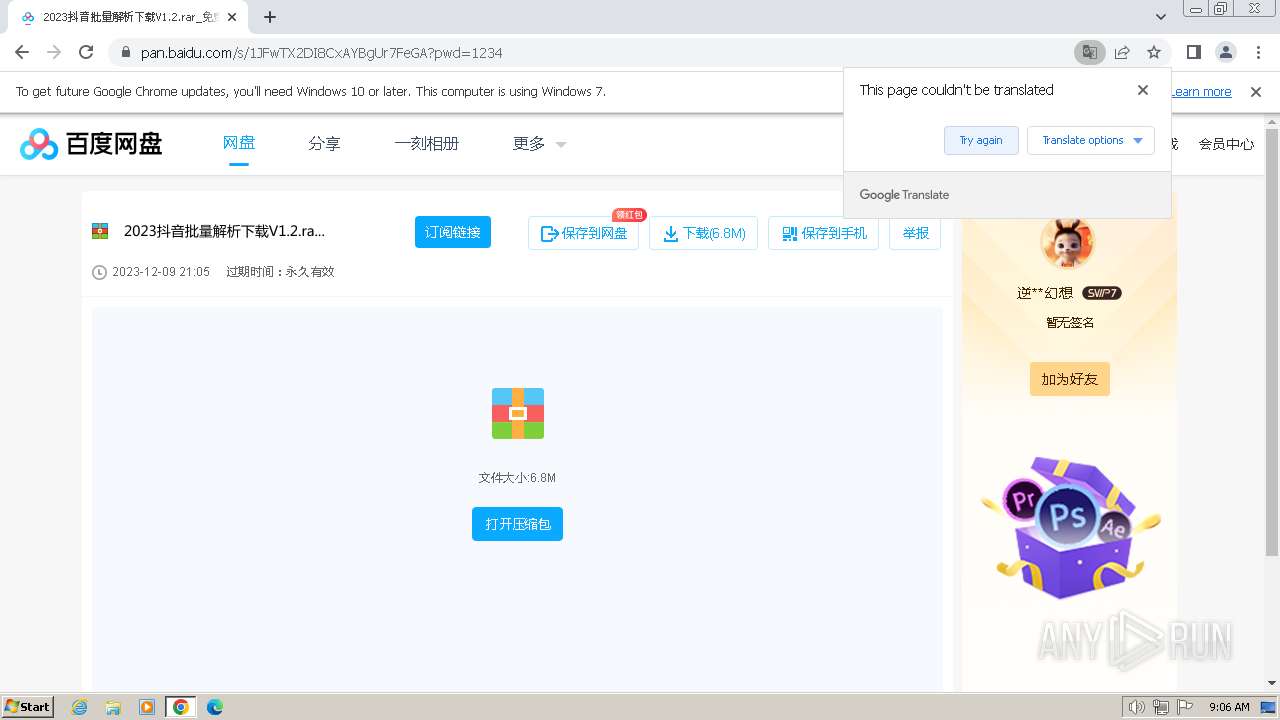The width and height of the screenshot is (1280, 720).
Task: Select the 分享 navigation tab
Action: pos(324,144)
